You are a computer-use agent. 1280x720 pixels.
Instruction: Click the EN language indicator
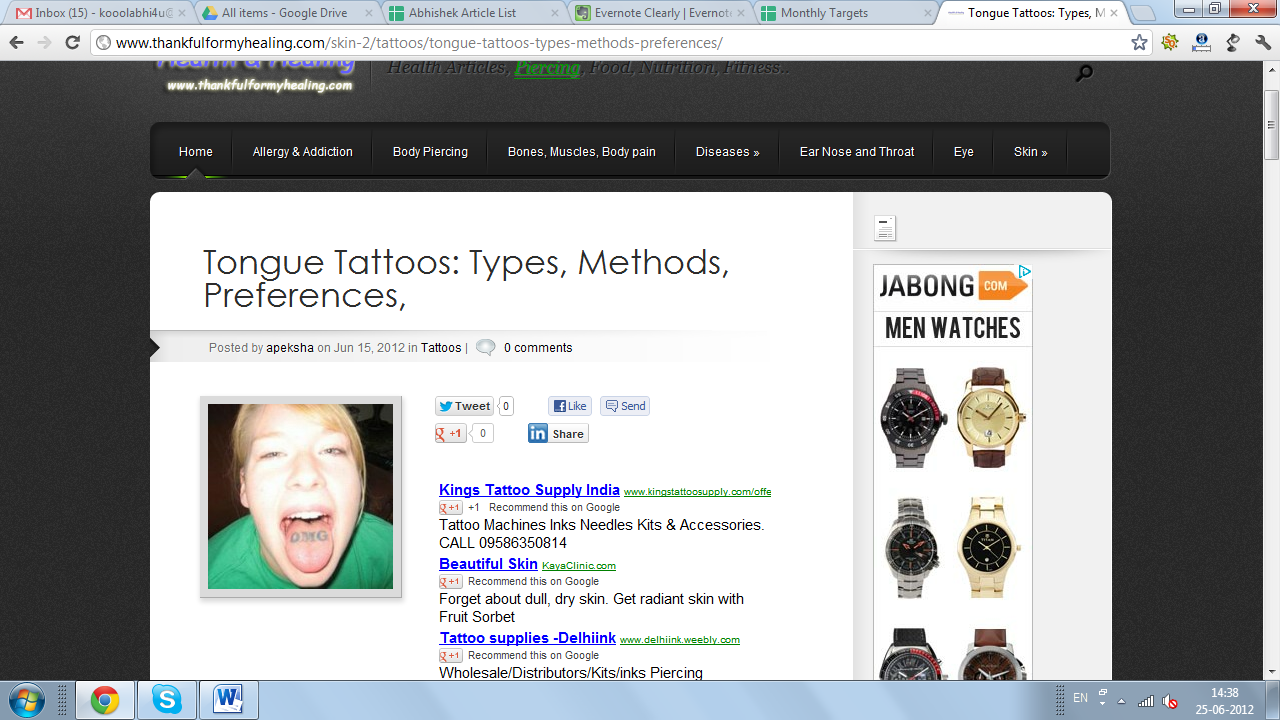coord(1080,698)
